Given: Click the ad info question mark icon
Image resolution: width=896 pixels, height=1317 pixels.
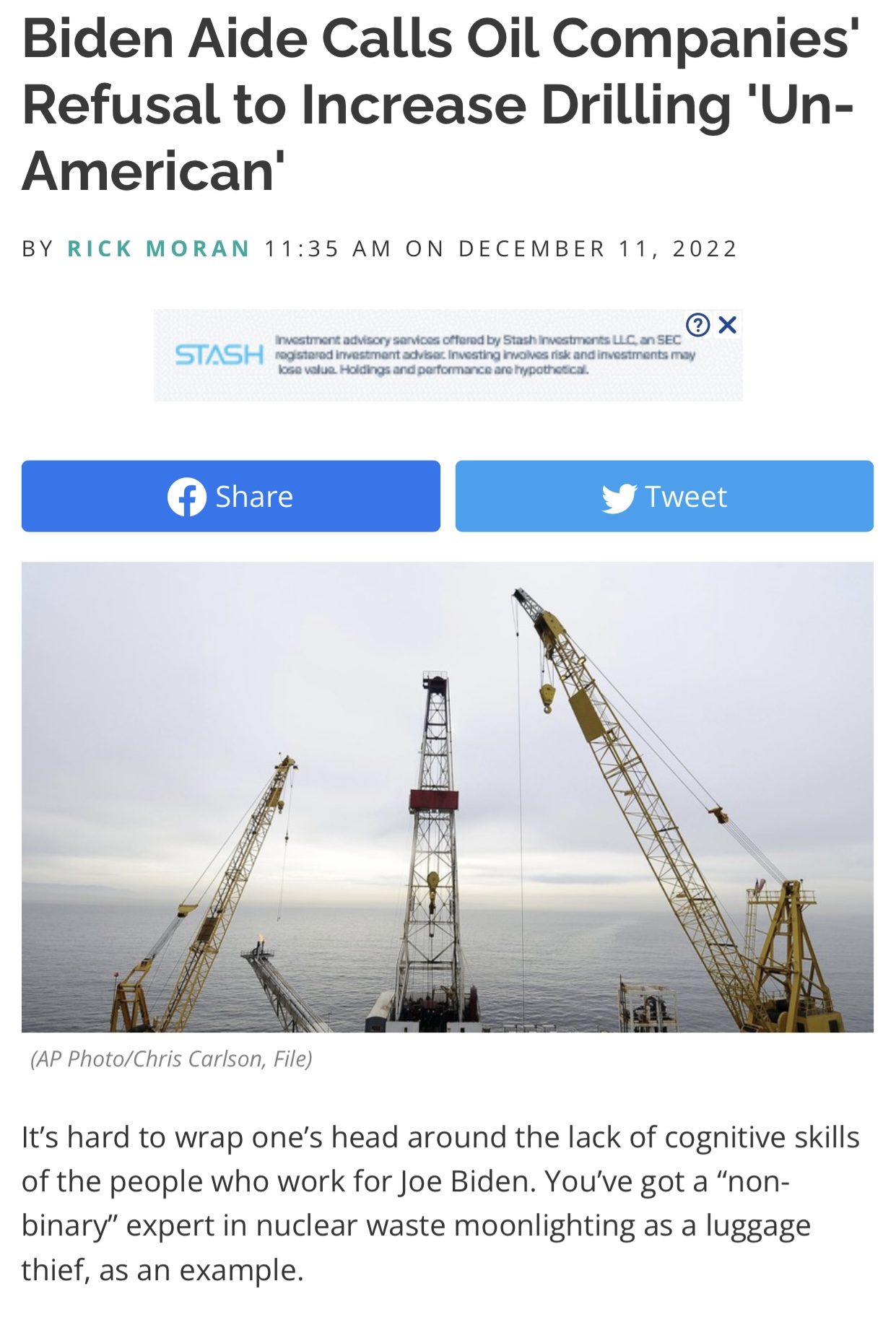Looking at the screenshot, I should pyautogui.click(x=697, y=325).
